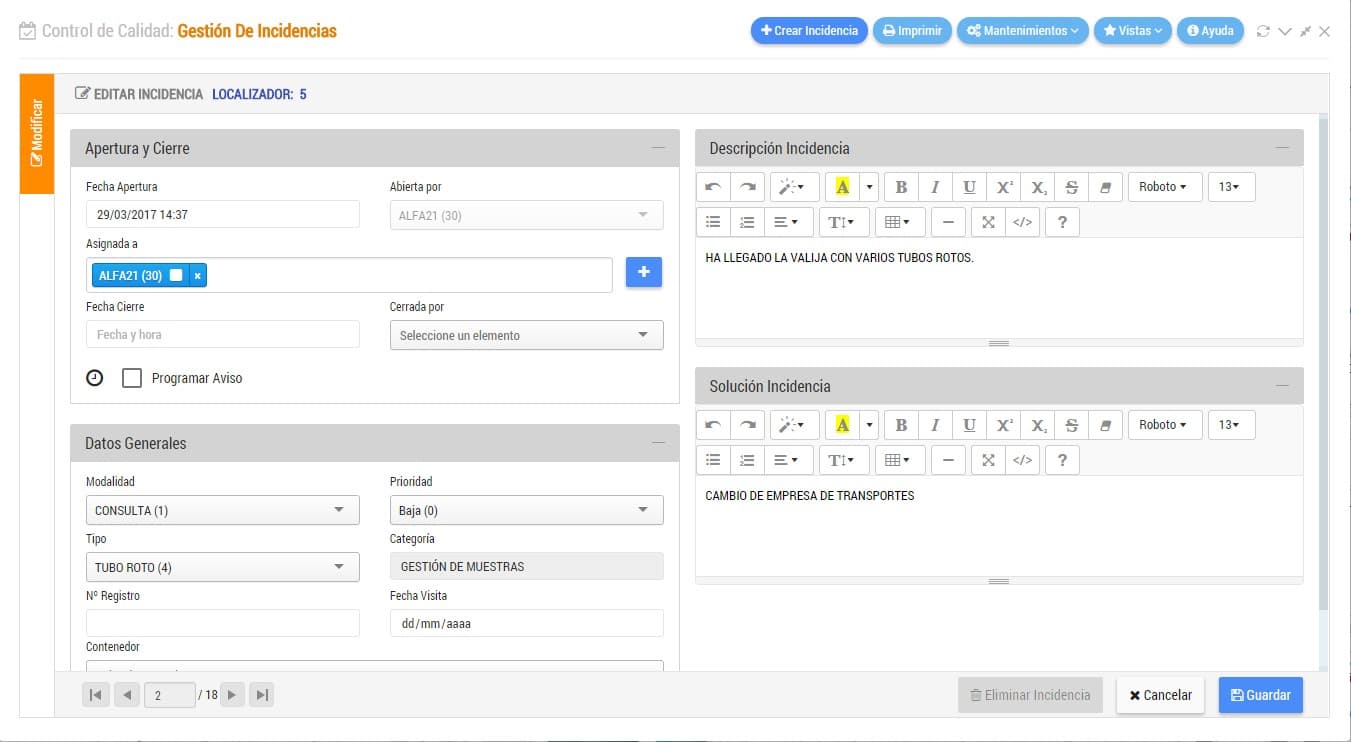Click the page number field showing 2

point(169,695)
